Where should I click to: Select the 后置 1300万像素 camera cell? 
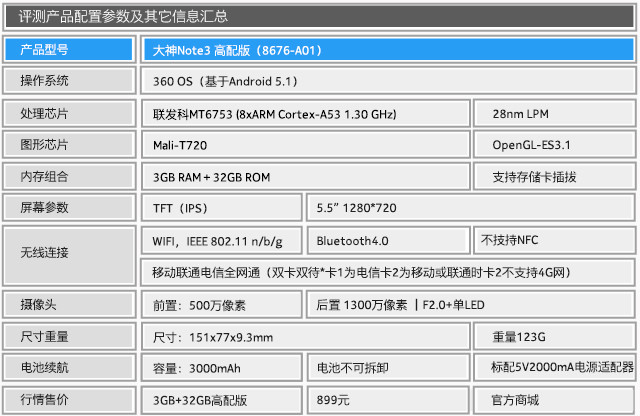tap(470, 304)
